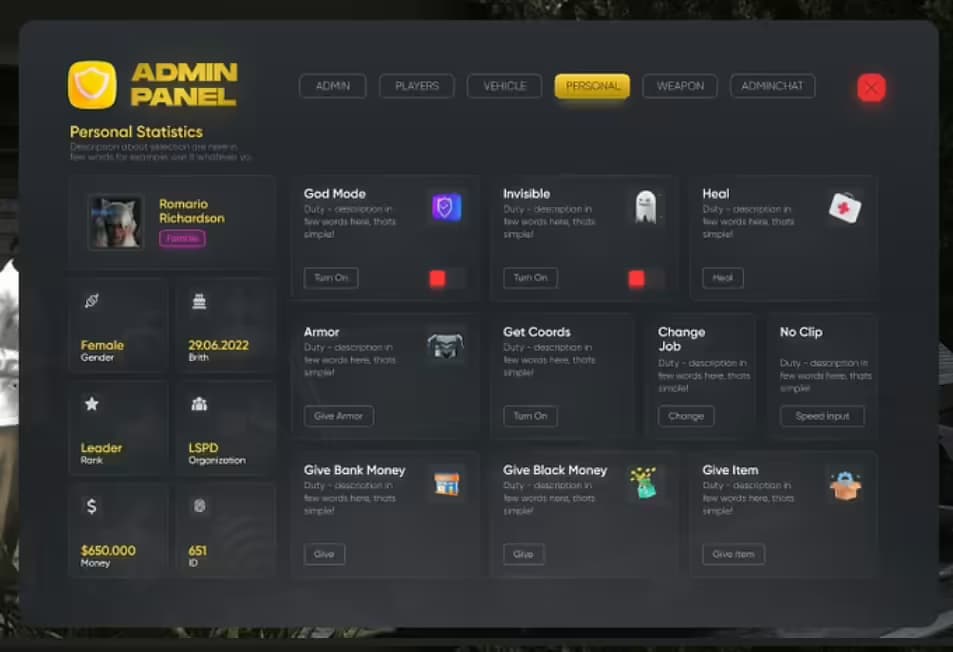Click the calendar icon above the birth date
The width and height of the screenshot is (953, 652).
tap(198, 300)
